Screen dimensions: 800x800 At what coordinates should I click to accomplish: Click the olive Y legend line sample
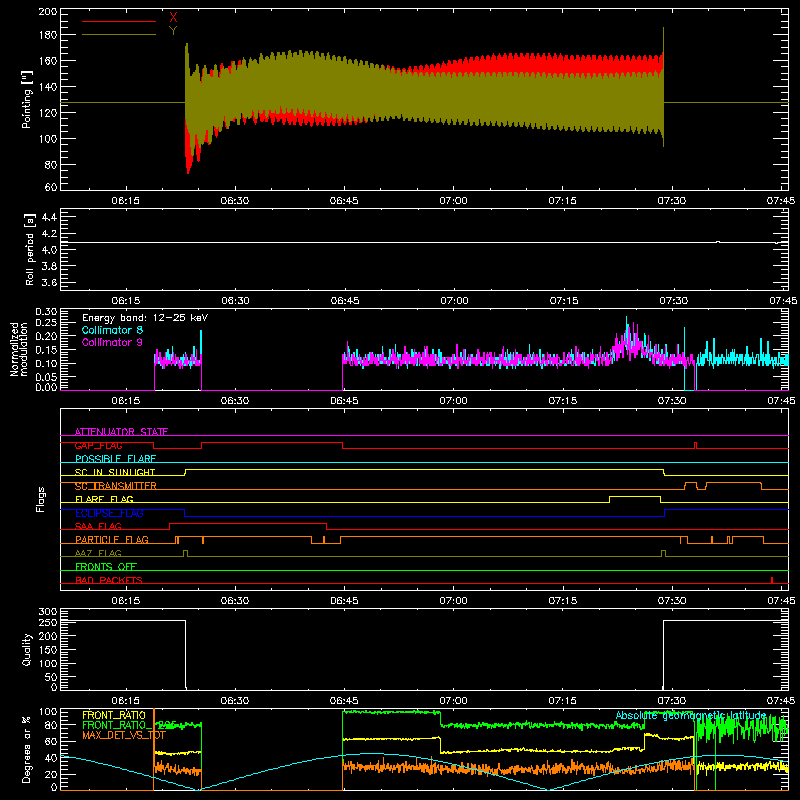pyautogui.click(x=119, y=35)
